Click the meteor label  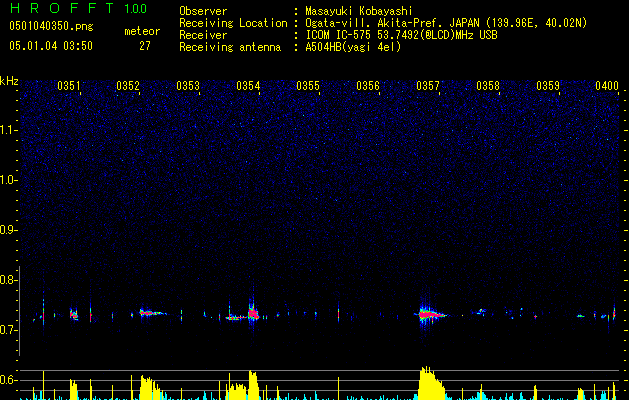click(142, 31)
